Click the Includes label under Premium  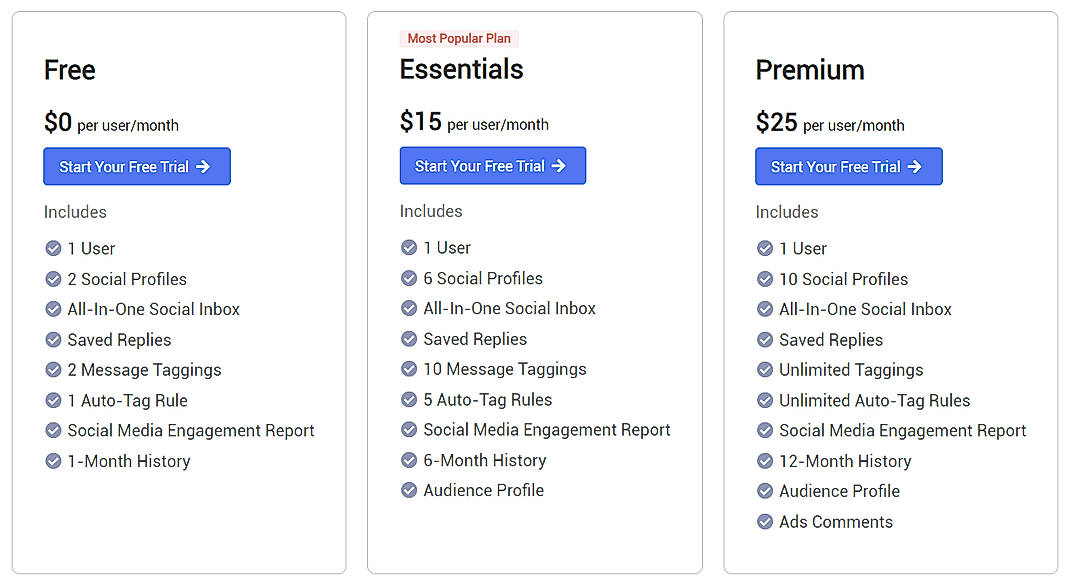coord(787,212)
